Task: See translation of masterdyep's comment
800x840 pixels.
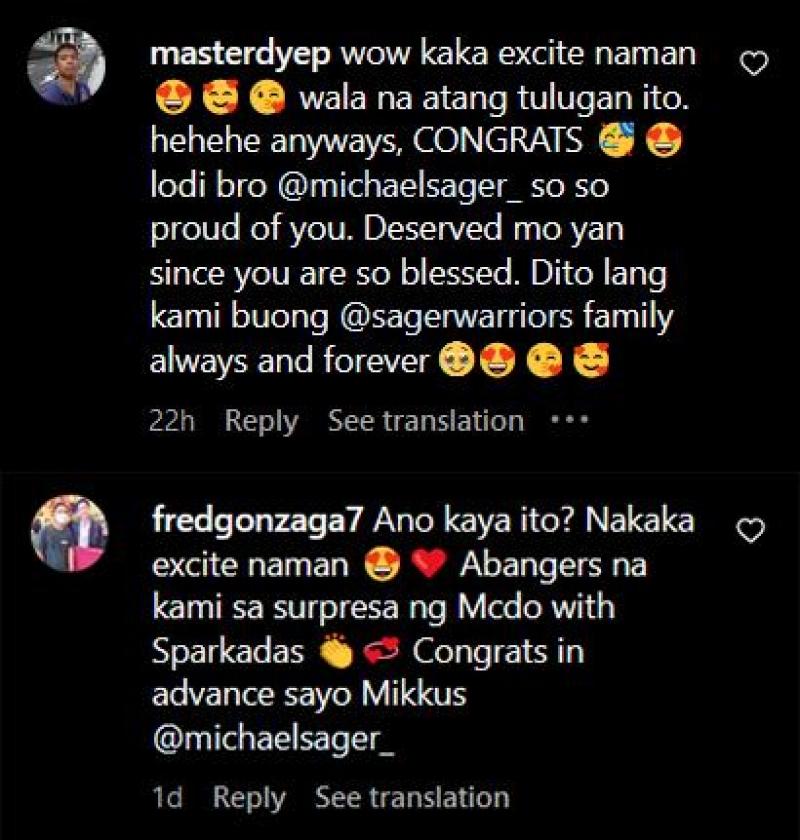Action: (x=426, y=421)
